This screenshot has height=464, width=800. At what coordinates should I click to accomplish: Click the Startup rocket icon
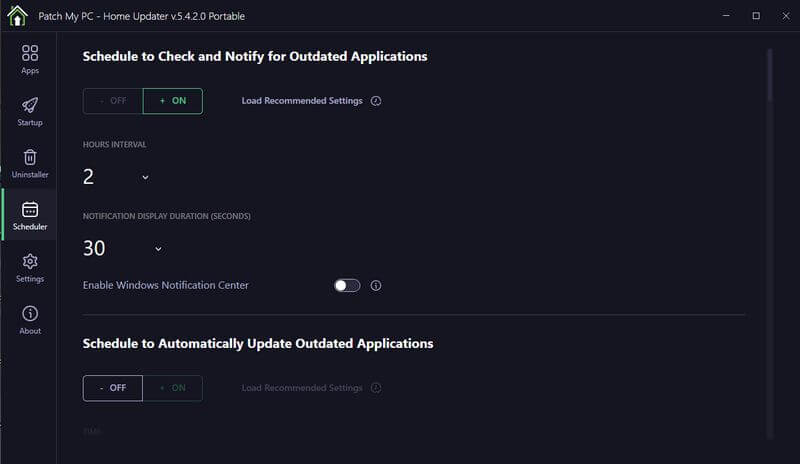point(30,106)
